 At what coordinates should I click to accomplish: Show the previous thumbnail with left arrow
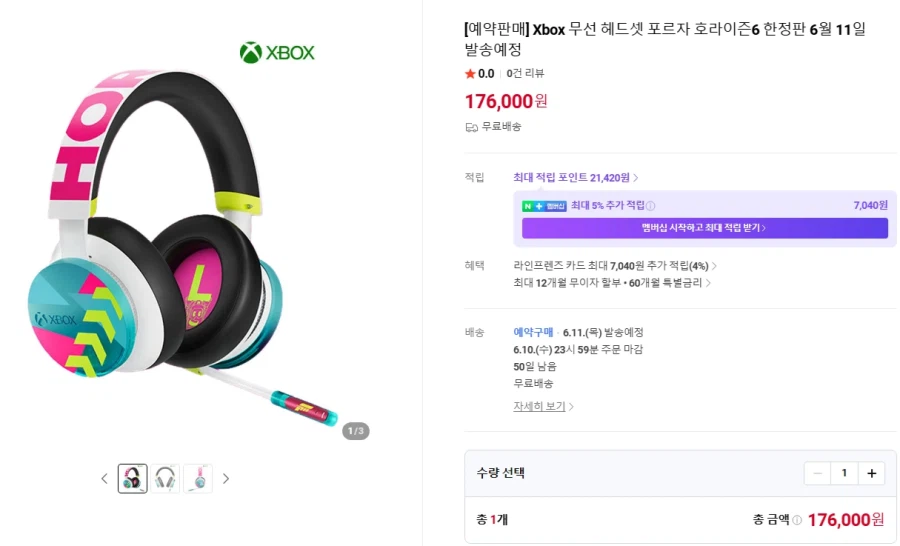pyautogui.click(x=104, y=479)
